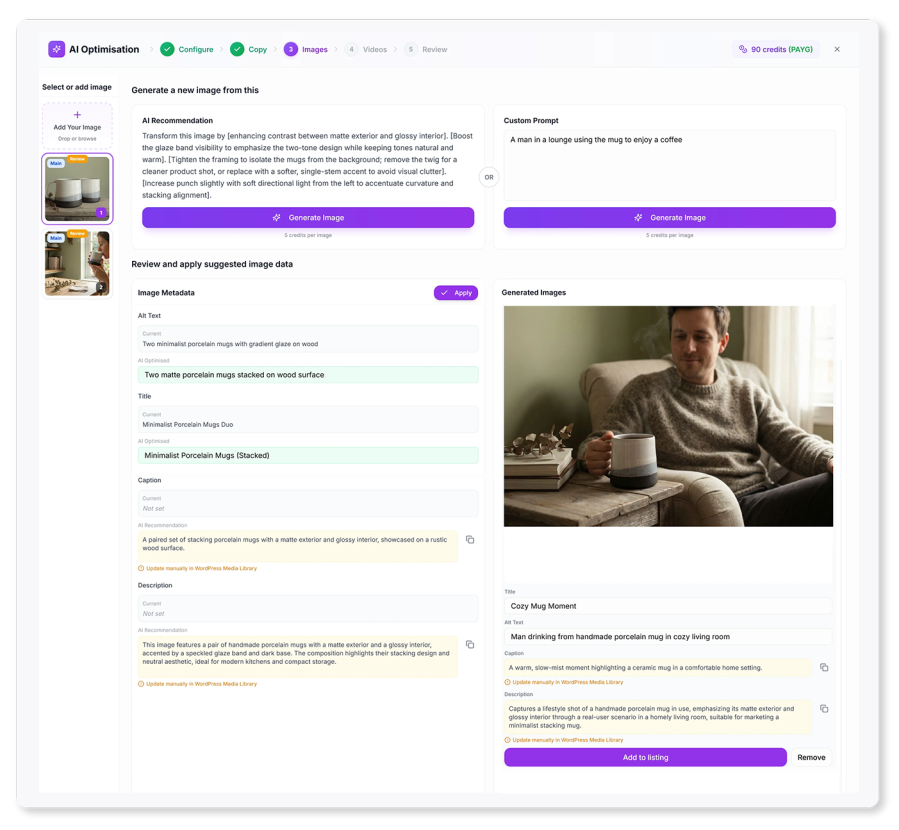
Task: Click the credits coin icon
Action: (x=742, y=49)
